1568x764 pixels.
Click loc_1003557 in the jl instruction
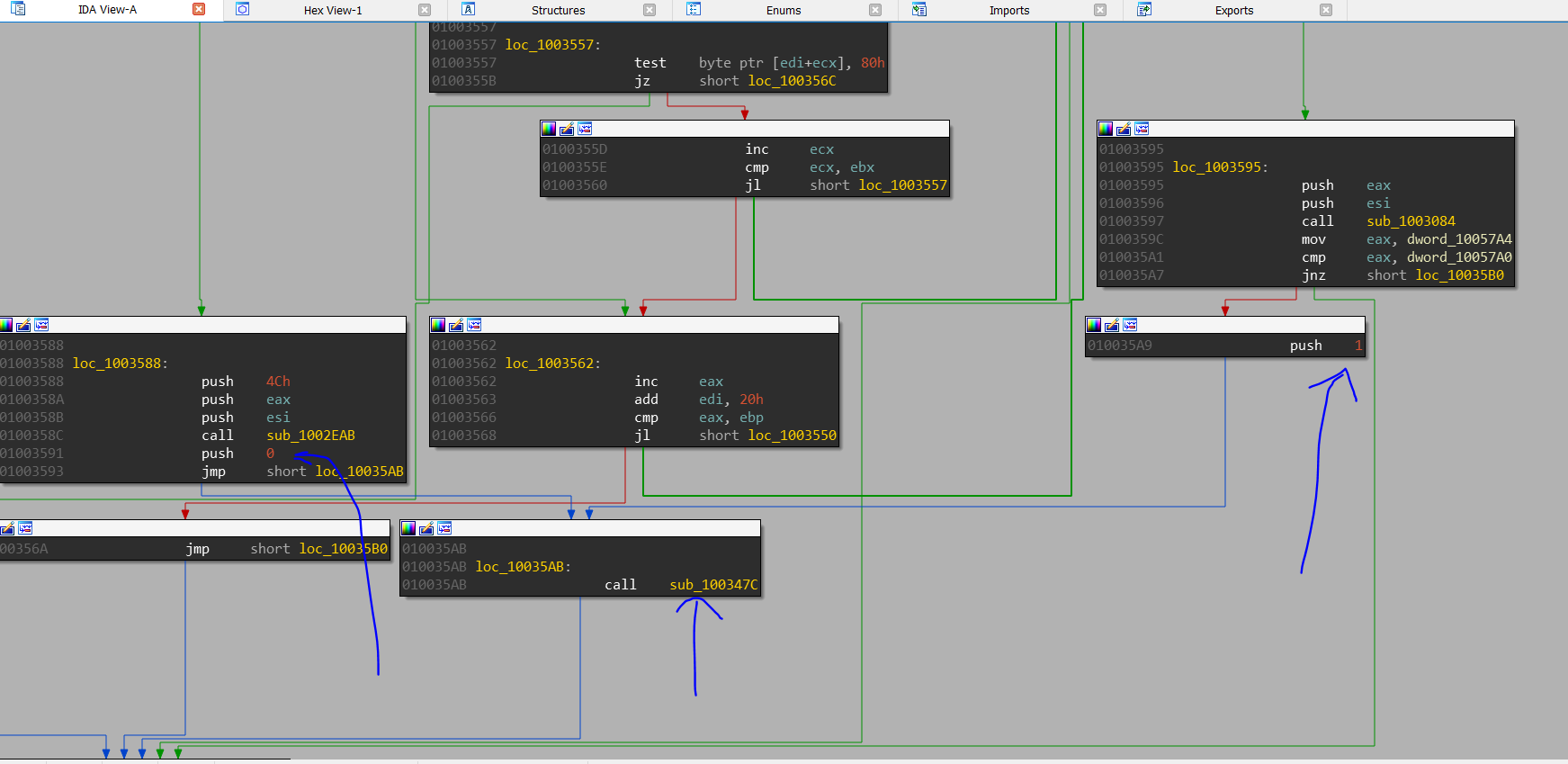[902, 185]
